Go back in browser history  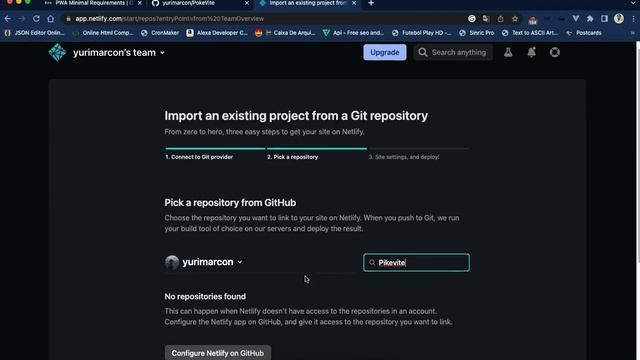click(8, 19)
